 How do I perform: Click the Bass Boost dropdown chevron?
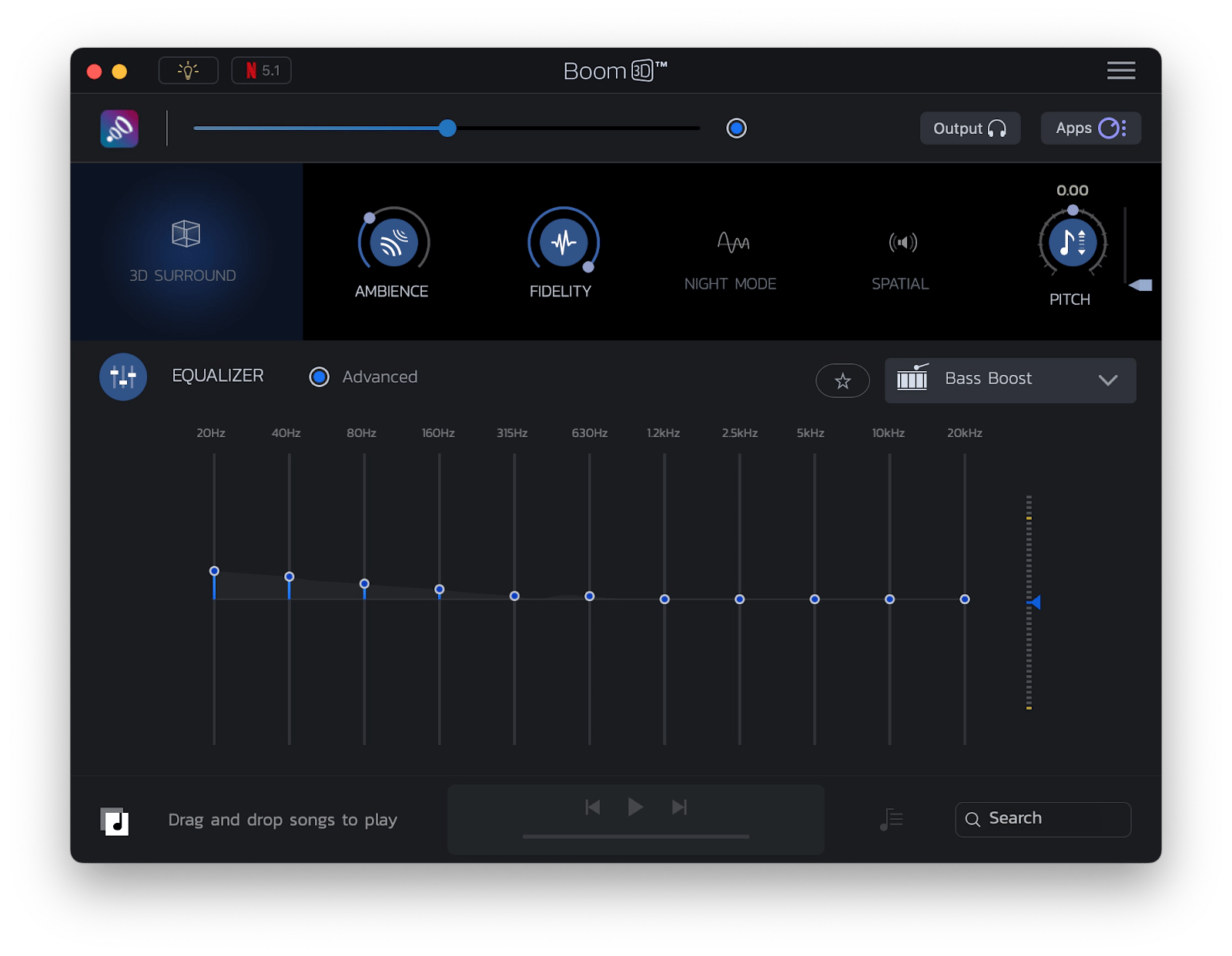(x=1107, y=380)
